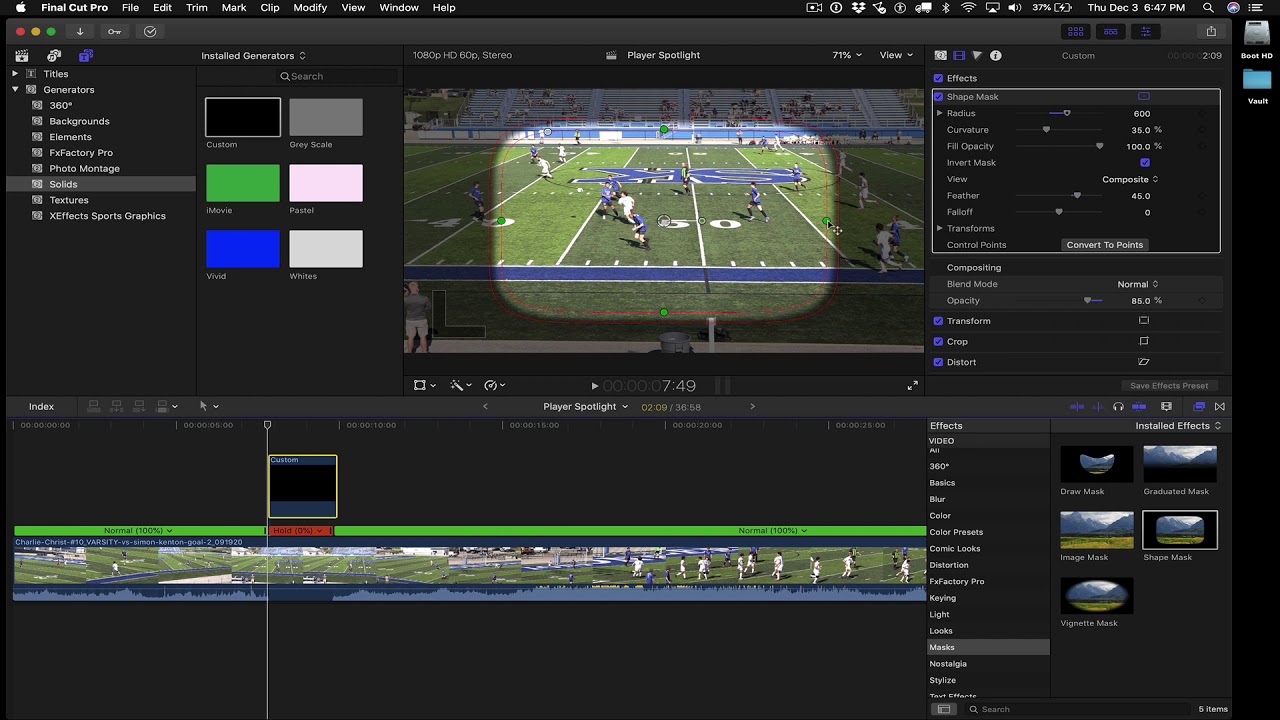Click Save Effects Preset button

(1169, 386)
